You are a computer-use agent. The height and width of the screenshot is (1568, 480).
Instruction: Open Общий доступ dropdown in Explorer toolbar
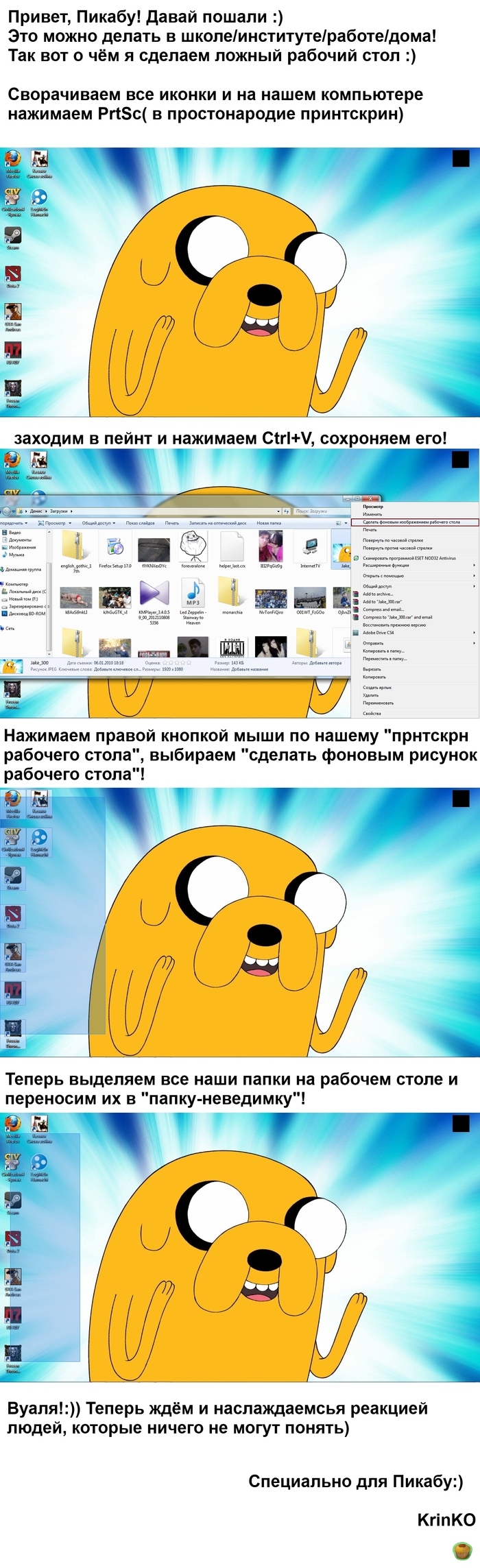click(x=99, y=523)
